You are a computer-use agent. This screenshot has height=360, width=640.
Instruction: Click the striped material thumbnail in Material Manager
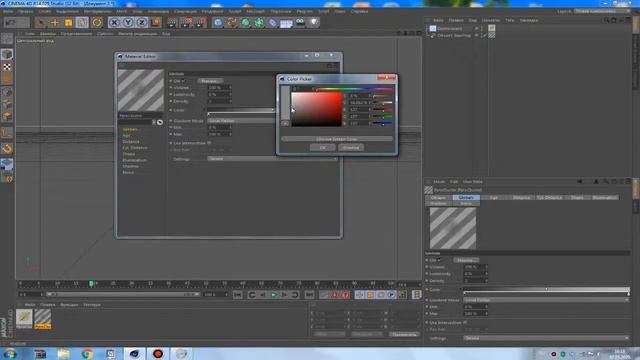pos(42,318)
